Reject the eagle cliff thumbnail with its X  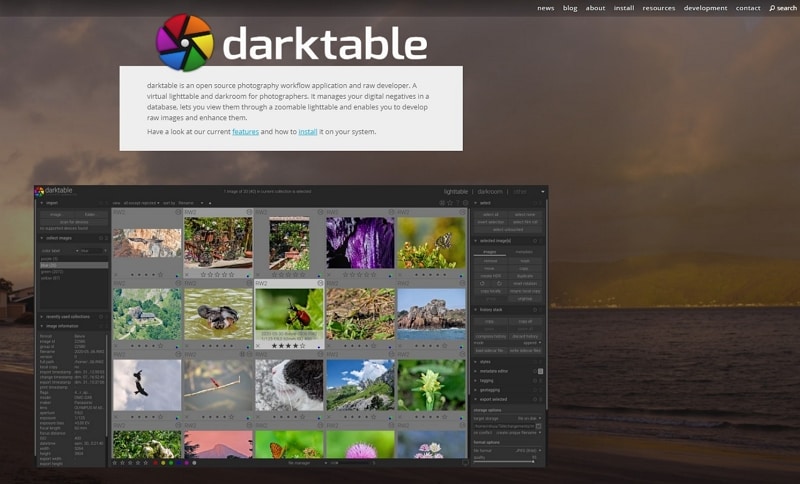116,274
